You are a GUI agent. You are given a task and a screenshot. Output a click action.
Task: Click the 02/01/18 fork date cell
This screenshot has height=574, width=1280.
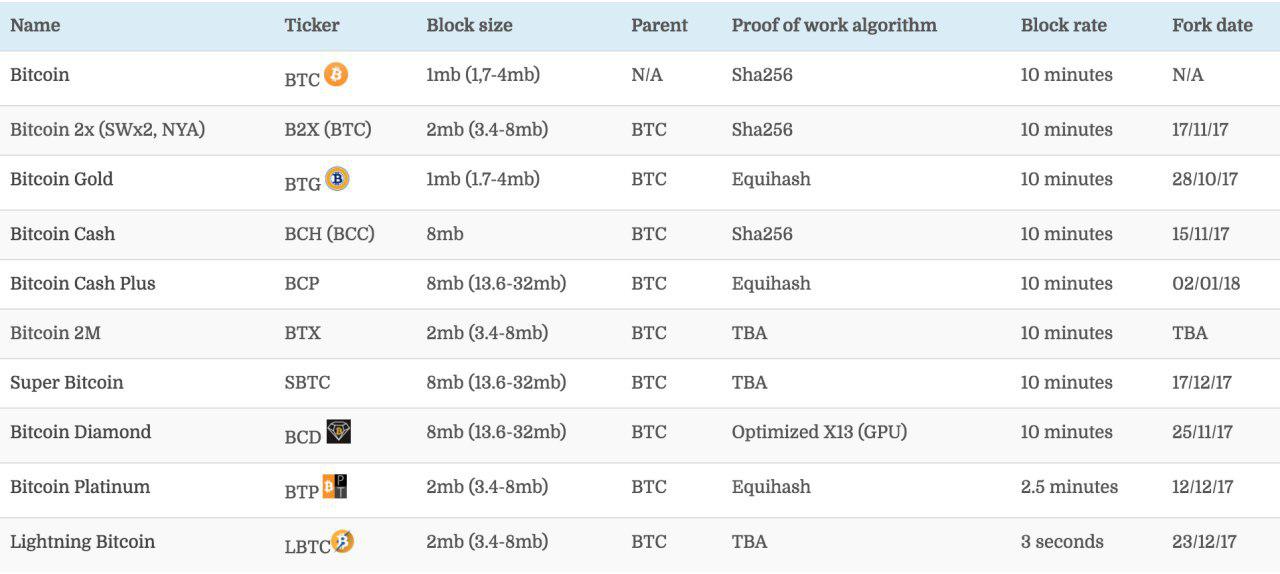pos(1206,284)
